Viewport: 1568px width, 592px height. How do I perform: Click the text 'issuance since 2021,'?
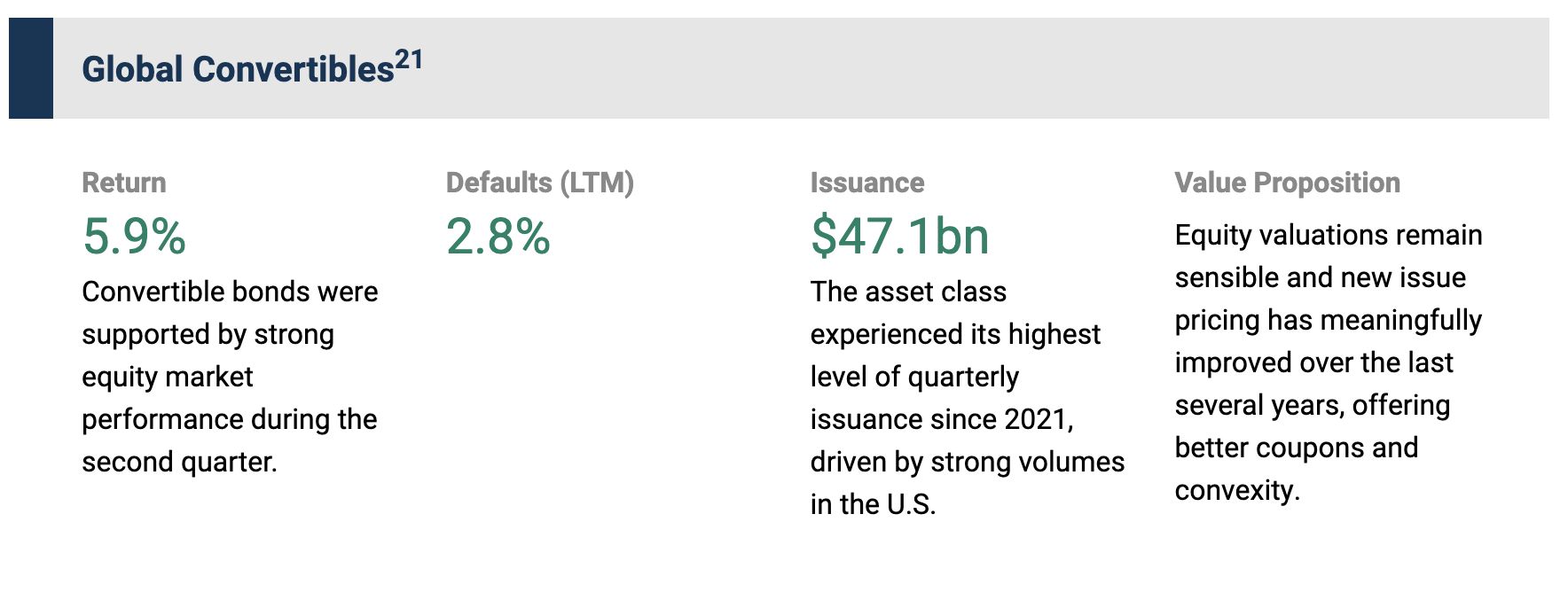click(x=942, y=419)
